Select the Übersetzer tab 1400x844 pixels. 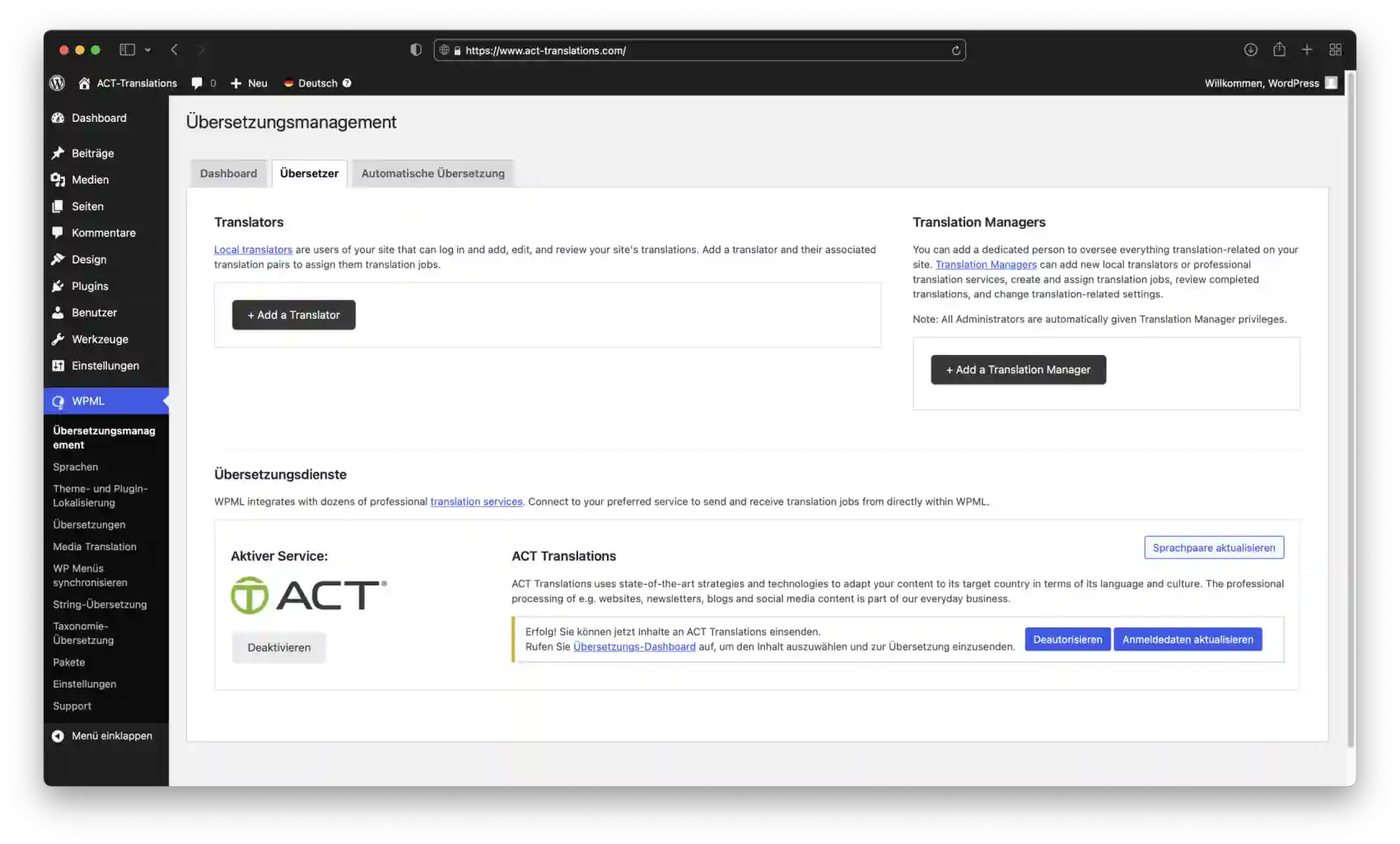[309, 174]
